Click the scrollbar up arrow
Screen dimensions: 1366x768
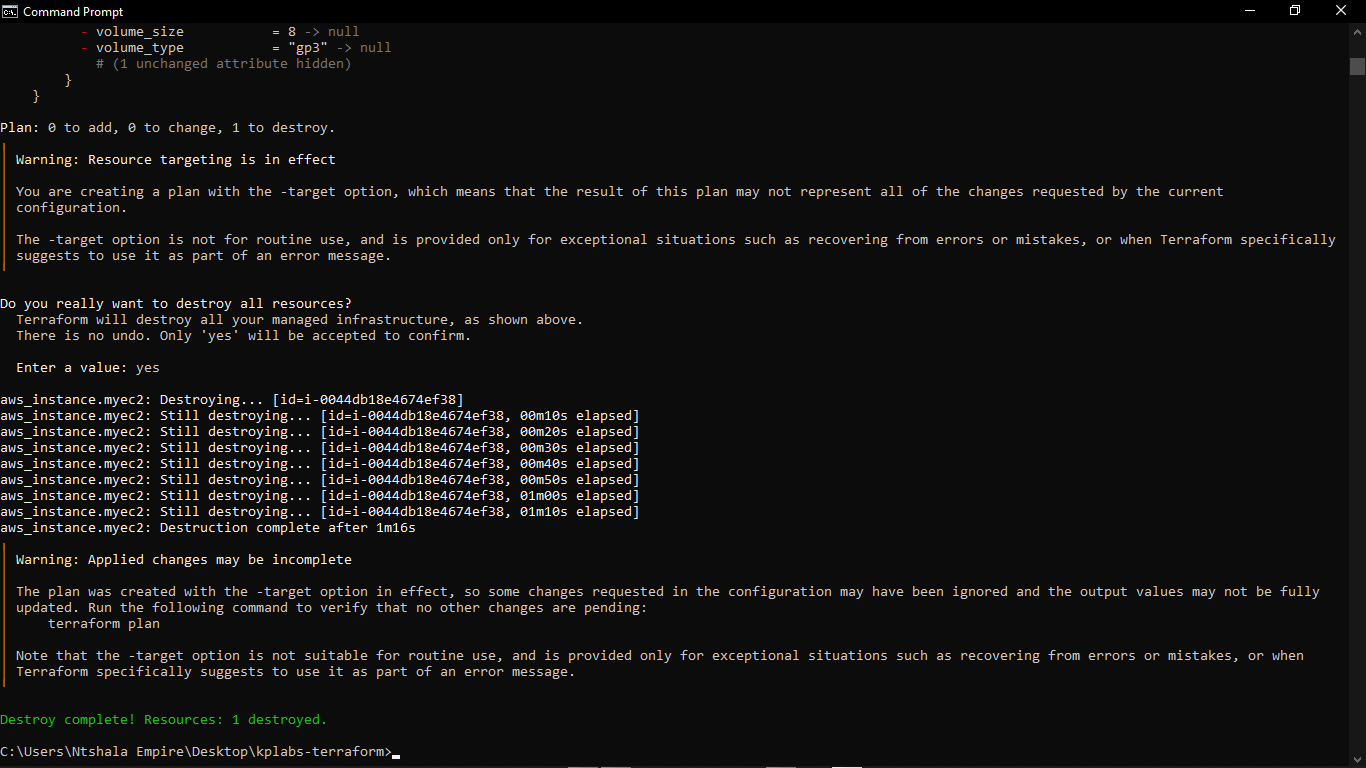pyautogui.click(x=1357, y=31)
